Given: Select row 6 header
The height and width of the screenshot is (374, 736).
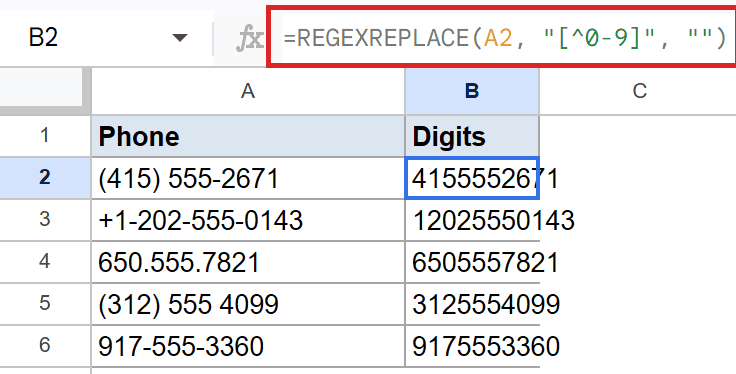Looking at the screenshot, I should [45, 346].
